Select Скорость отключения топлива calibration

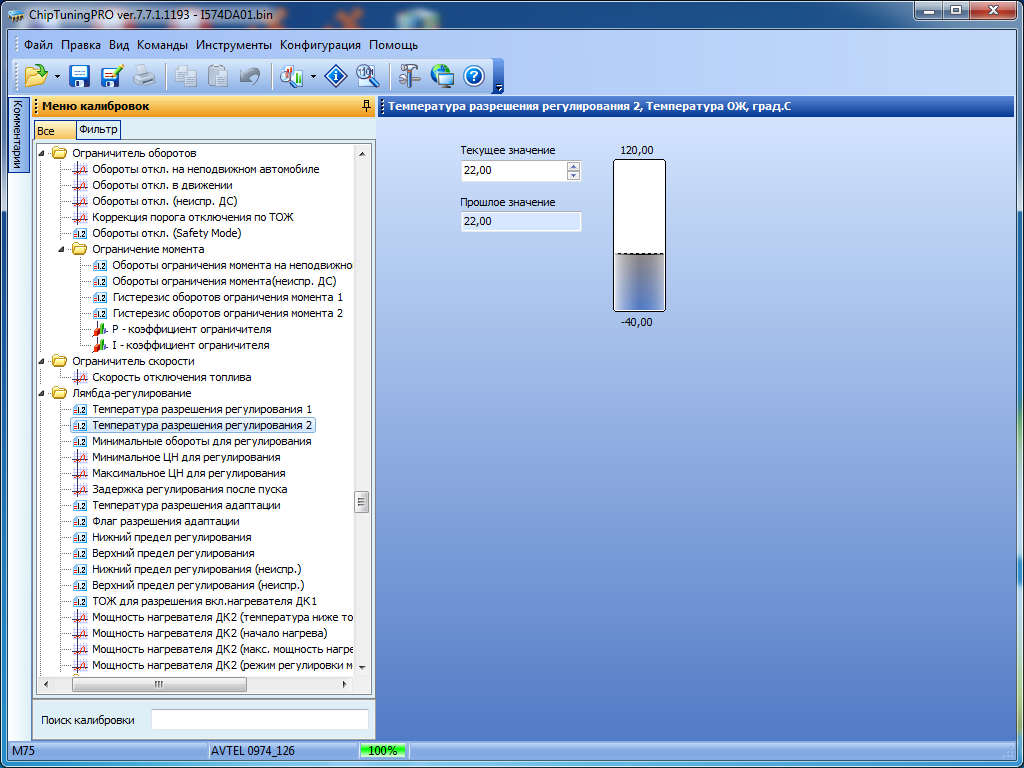tap(171, 377)
